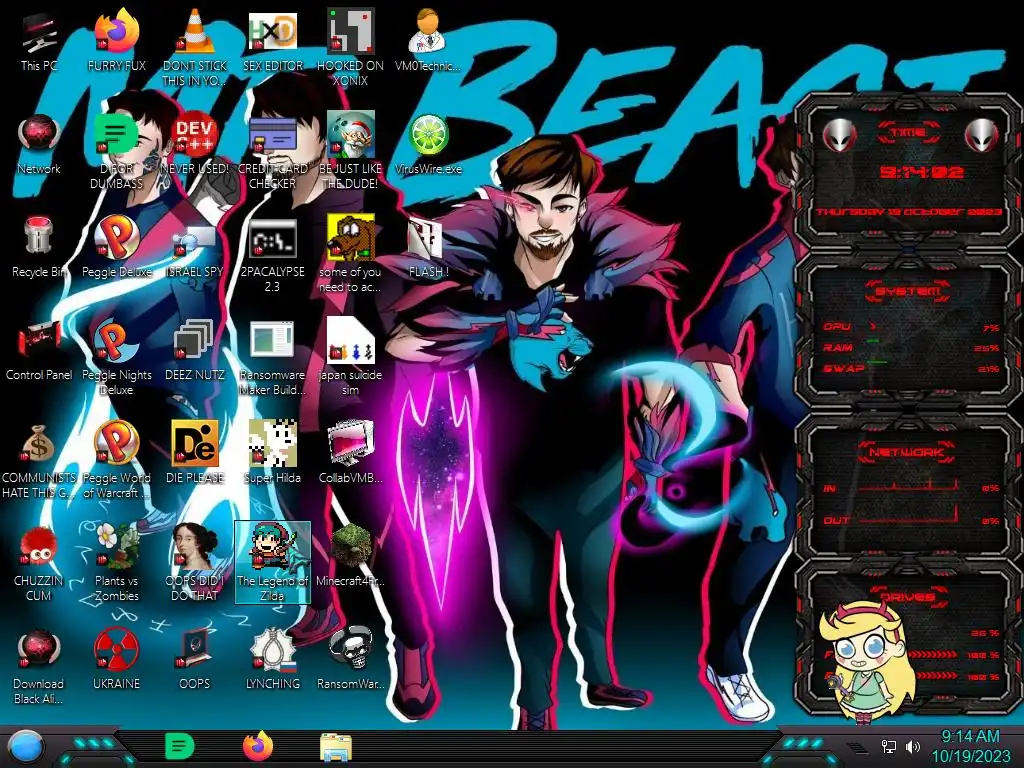Select the FLASH ! desktop icon
Screen dimensions: 1024x768
(x=428, y=247)
